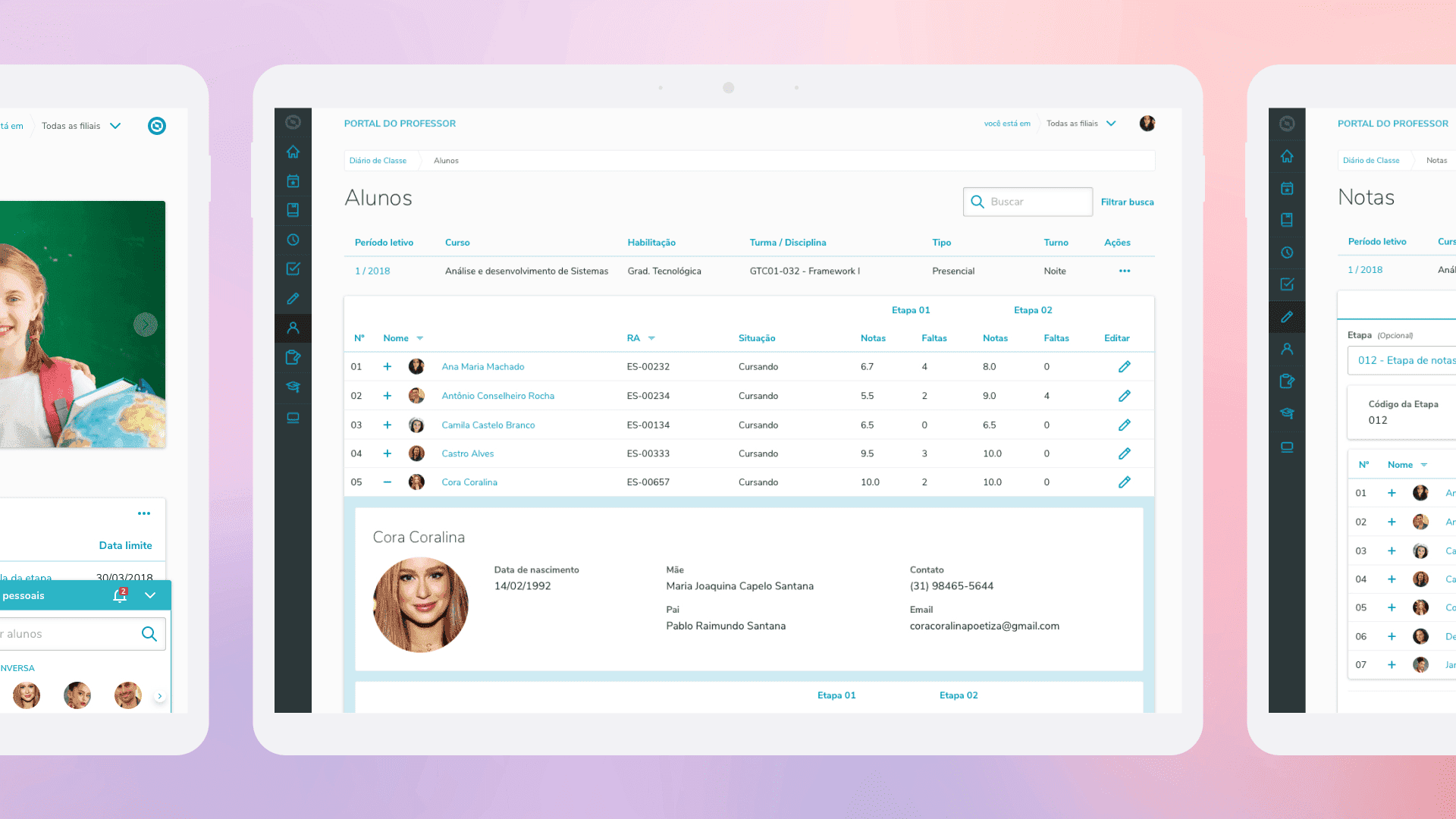Advance the carousel arrow on left tablet photo
Image resolution: width=1456 pixels, height=819 pixels.
146,325
